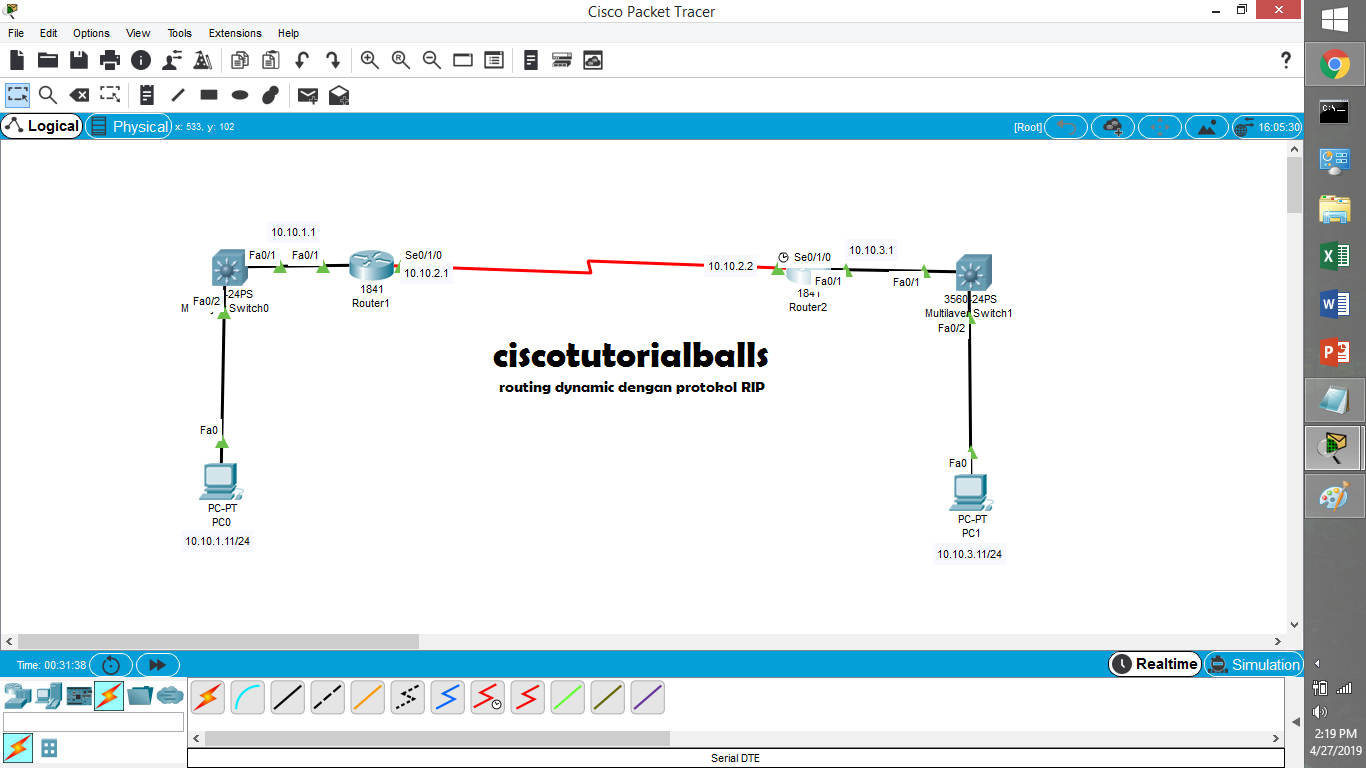
Task: Open the Extensions menu
Action: [234, 33]
